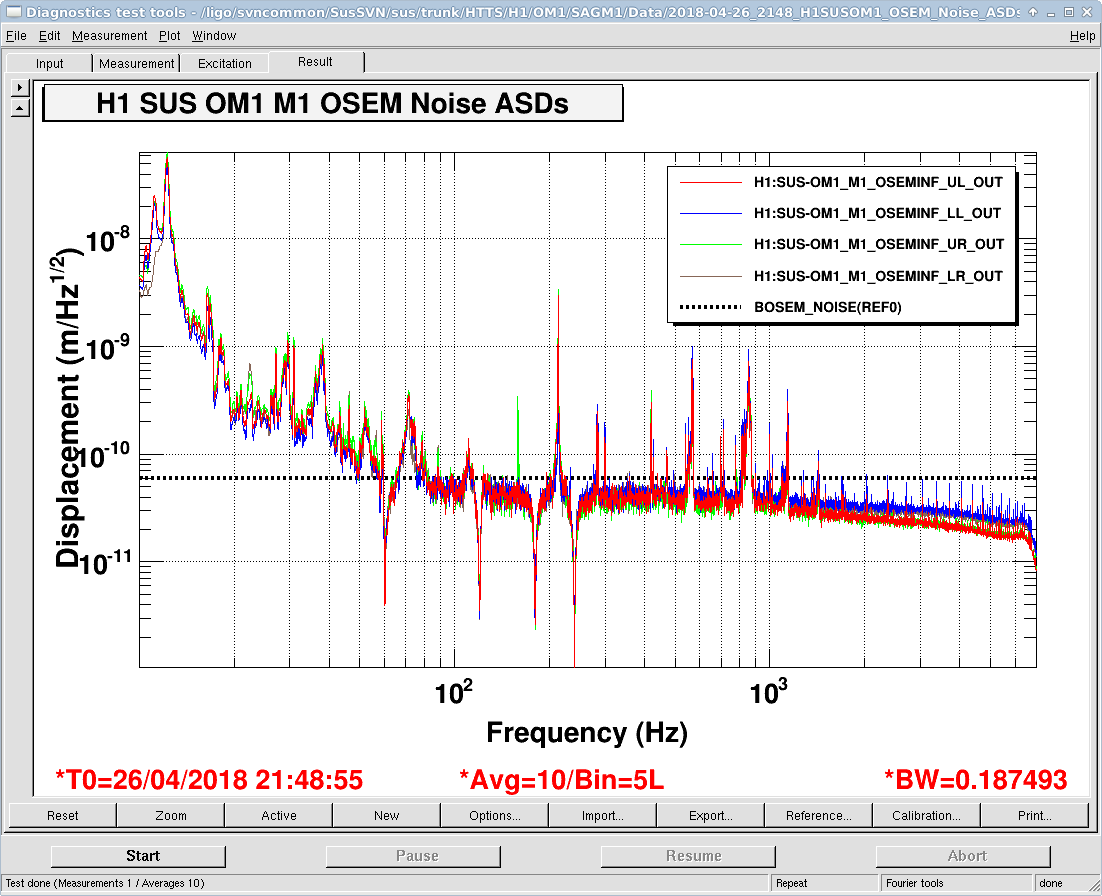Open the Plot menu
This screenshot has height=896, width=1102.
click(x=170, y=36)
